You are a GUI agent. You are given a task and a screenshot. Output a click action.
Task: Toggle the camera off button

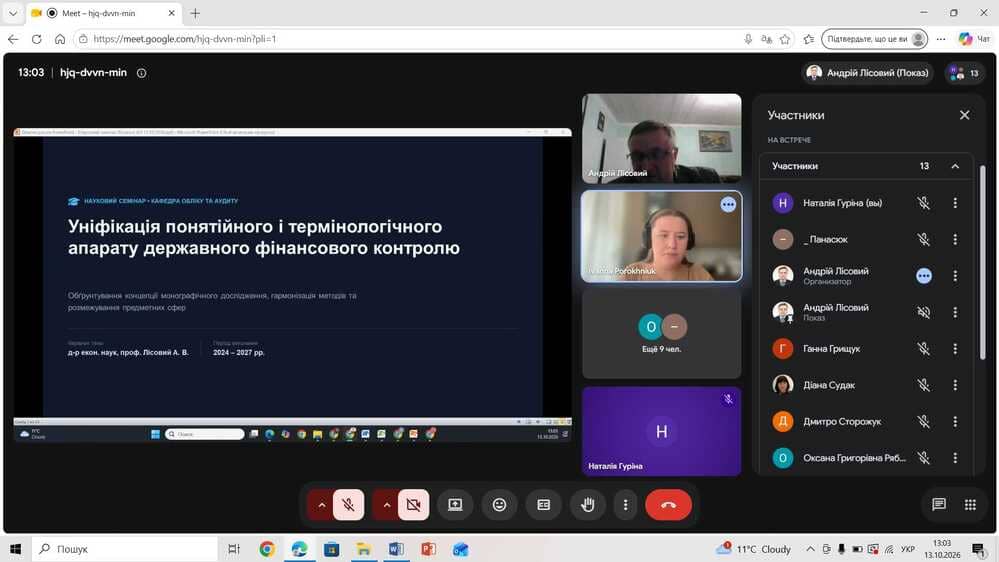click(x=413, y=505)
